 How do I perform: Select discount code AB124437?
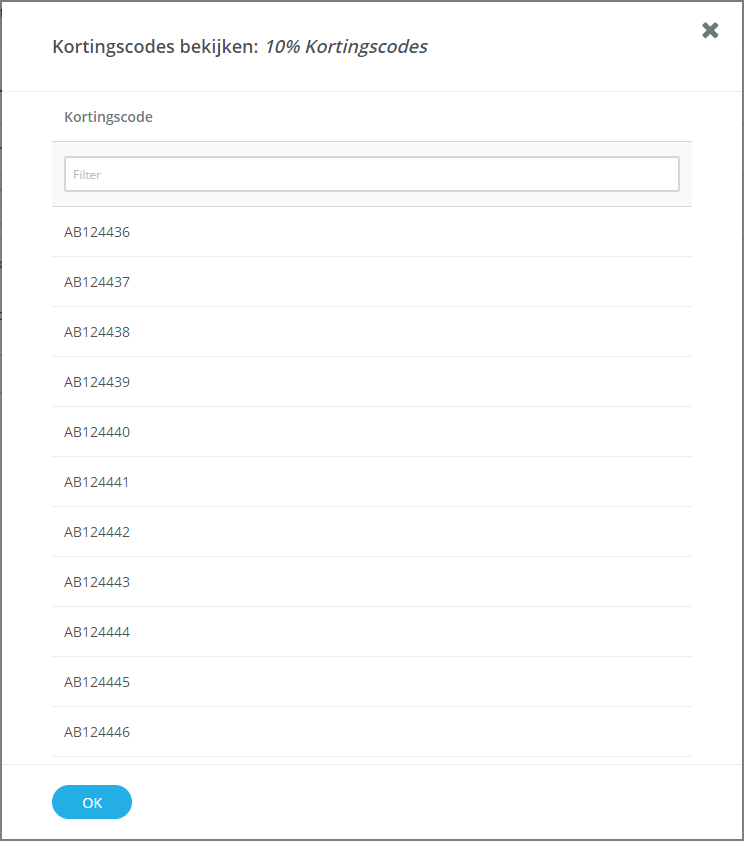tap(96, 282)
